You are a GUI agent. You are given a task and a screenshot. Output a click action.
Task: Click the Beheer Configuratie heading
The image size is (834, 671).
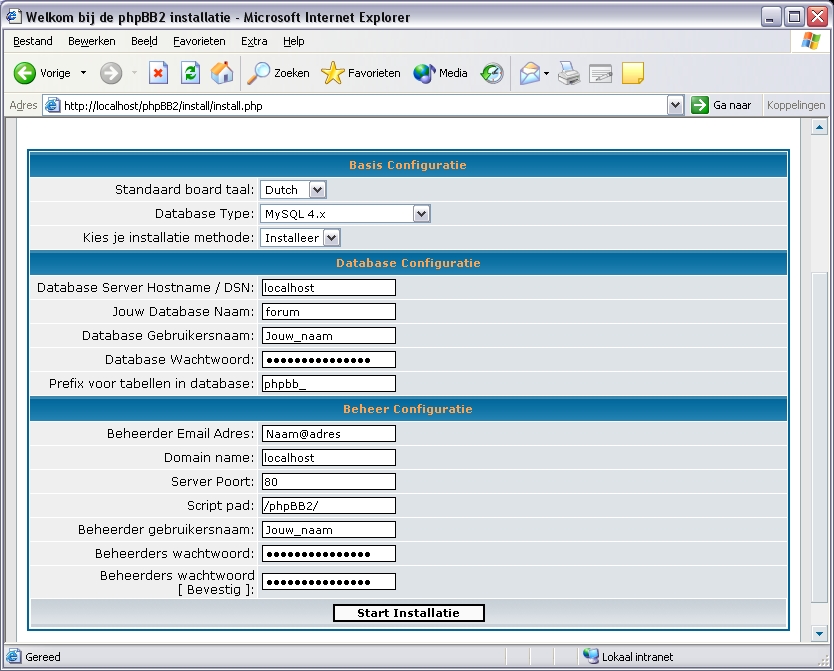click(408, 409)
